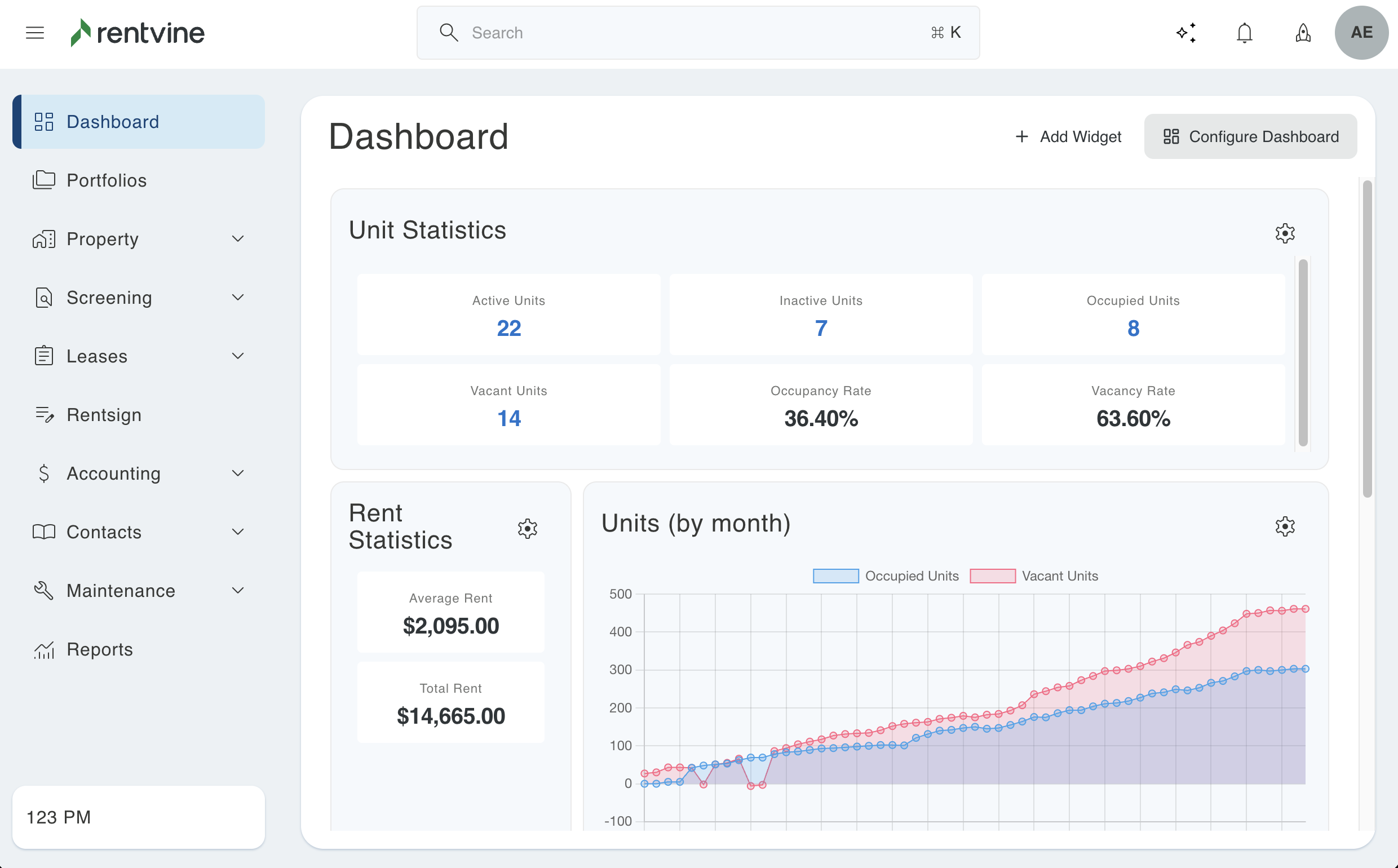Click the rocket icon in header

click(1303, 33)
